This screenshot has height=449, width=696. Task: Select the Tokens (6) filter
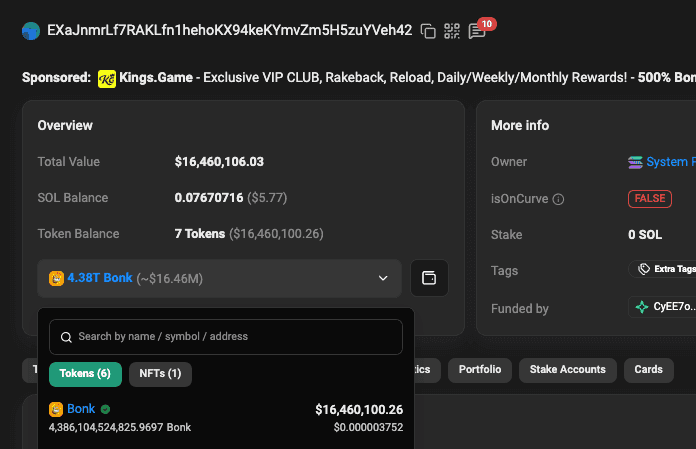(85, 374)
